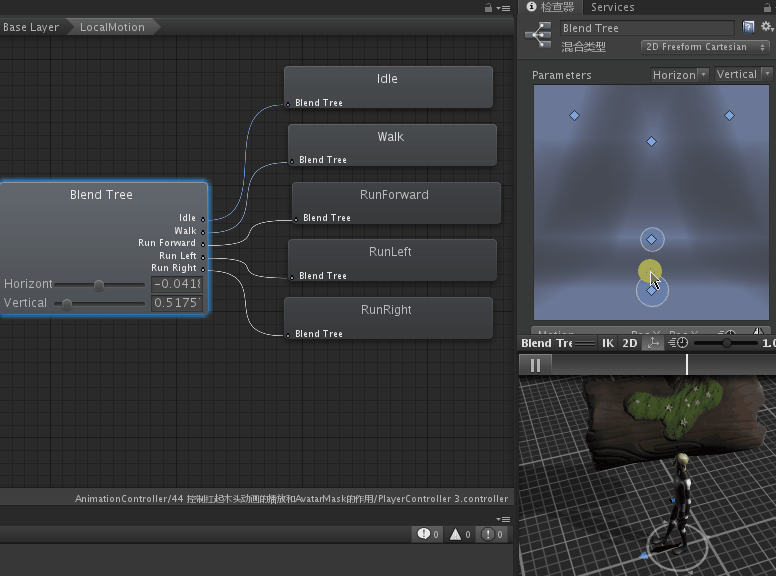Click the 混合类型 blend type label
Viewport: 776px width, 576px height.
click(583, 47)
